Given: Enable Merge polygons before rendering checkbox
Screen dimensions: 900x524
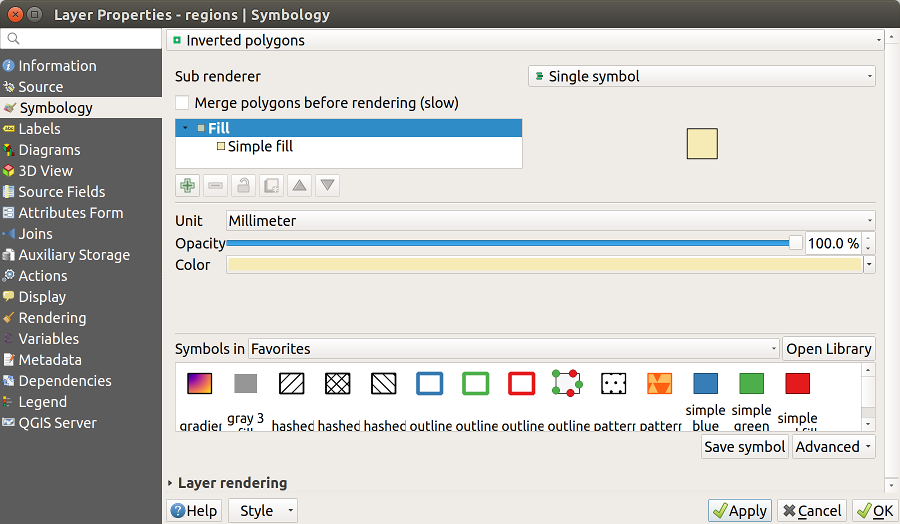Looking at the screenshot, I should click(x=182, y=103).
